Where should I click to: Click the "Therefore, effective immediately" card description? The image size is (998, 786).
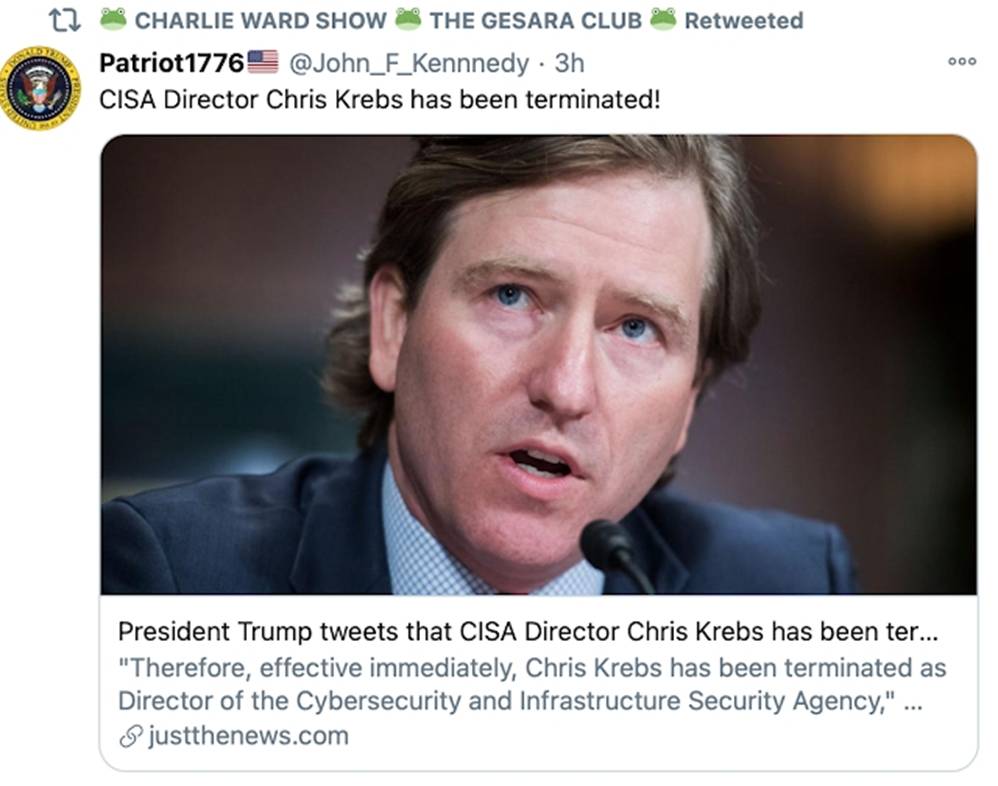click(x=530, y=684)
